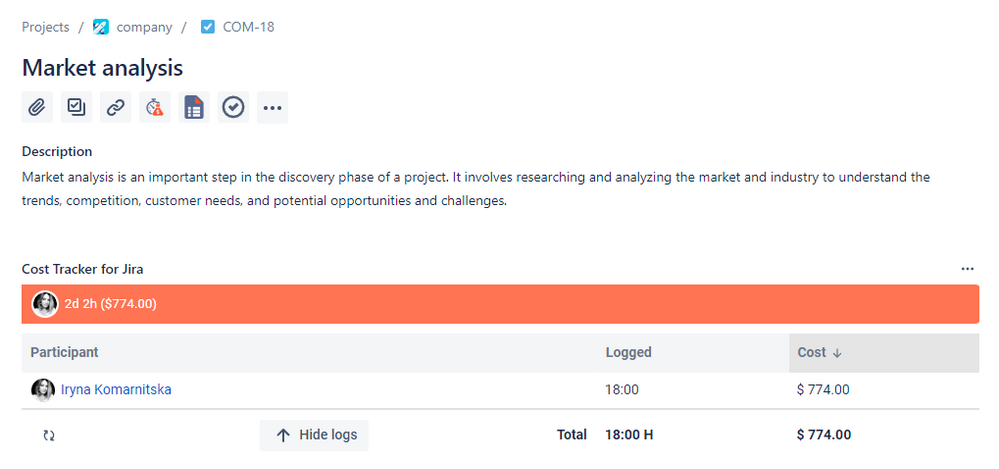
Task: Click the report sheet document icon
Action: point(194,107)
